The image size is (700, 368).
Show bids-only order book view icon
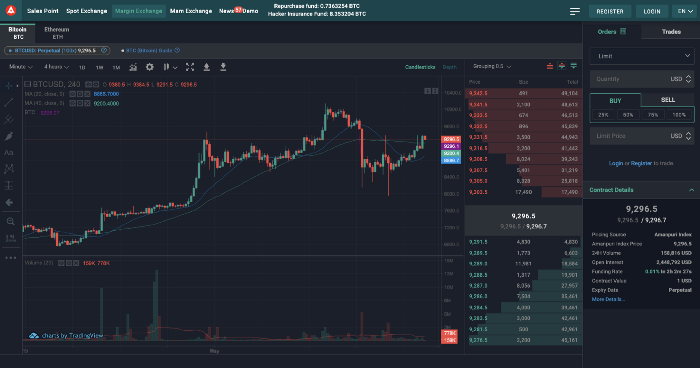point(574,66)
